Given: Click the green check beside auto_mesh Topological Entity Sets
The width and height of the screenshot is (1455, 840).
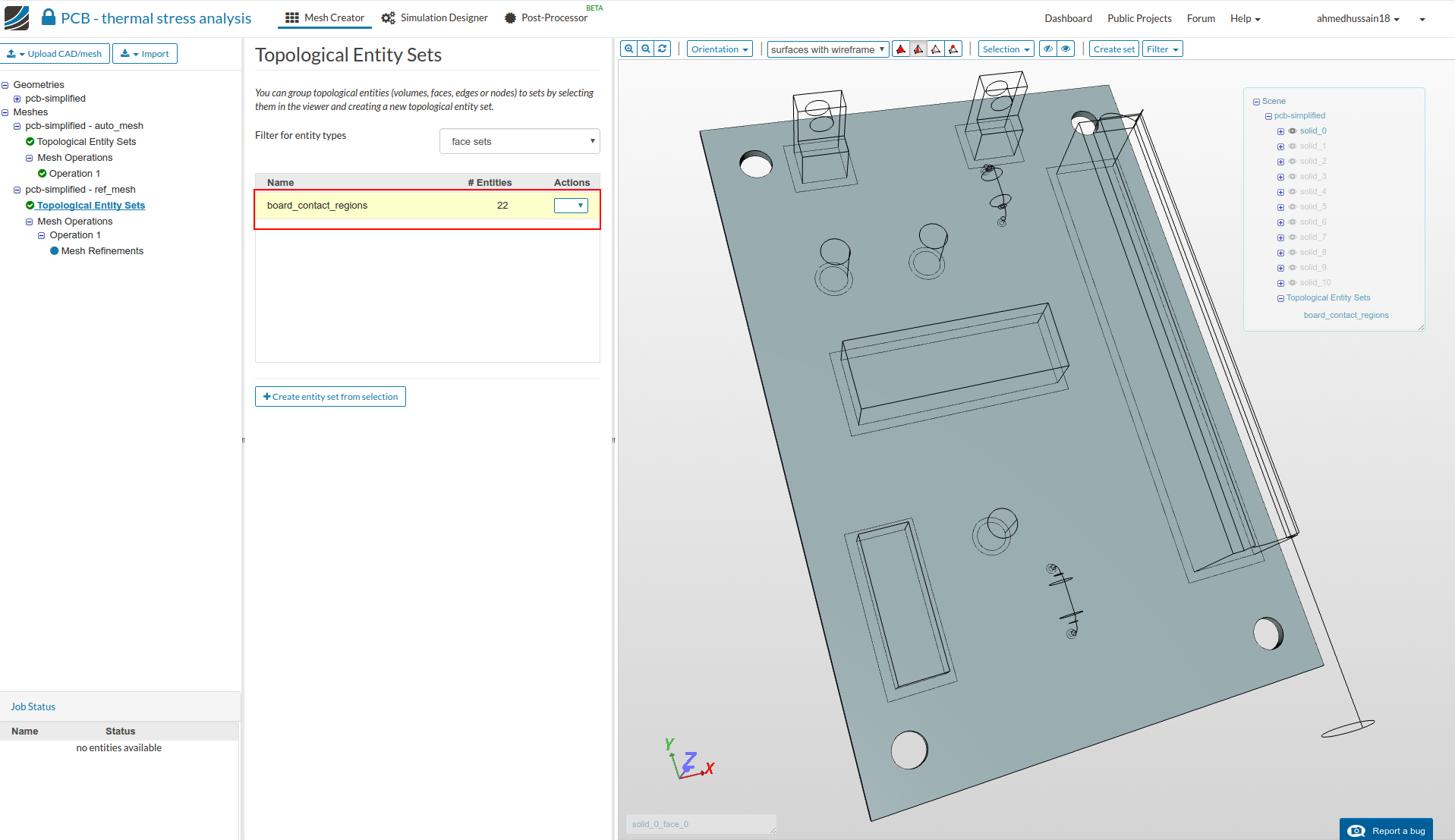Looking at the screenshot, I should tap(30, 142).
